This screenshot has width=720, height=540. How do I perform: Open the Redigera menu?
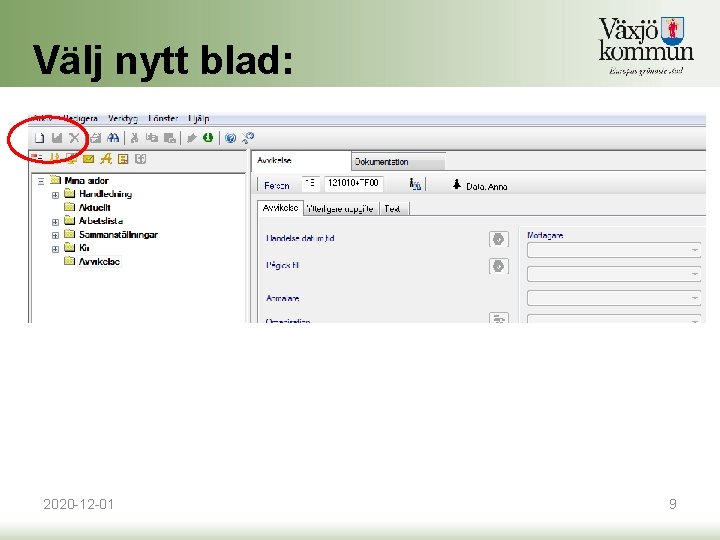coord(80,118)
